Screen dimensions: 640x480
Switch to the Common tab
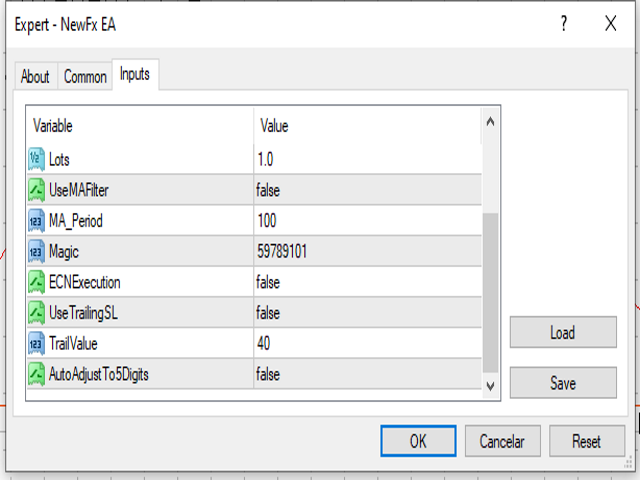pyautogui.click(x=85, y=76)
